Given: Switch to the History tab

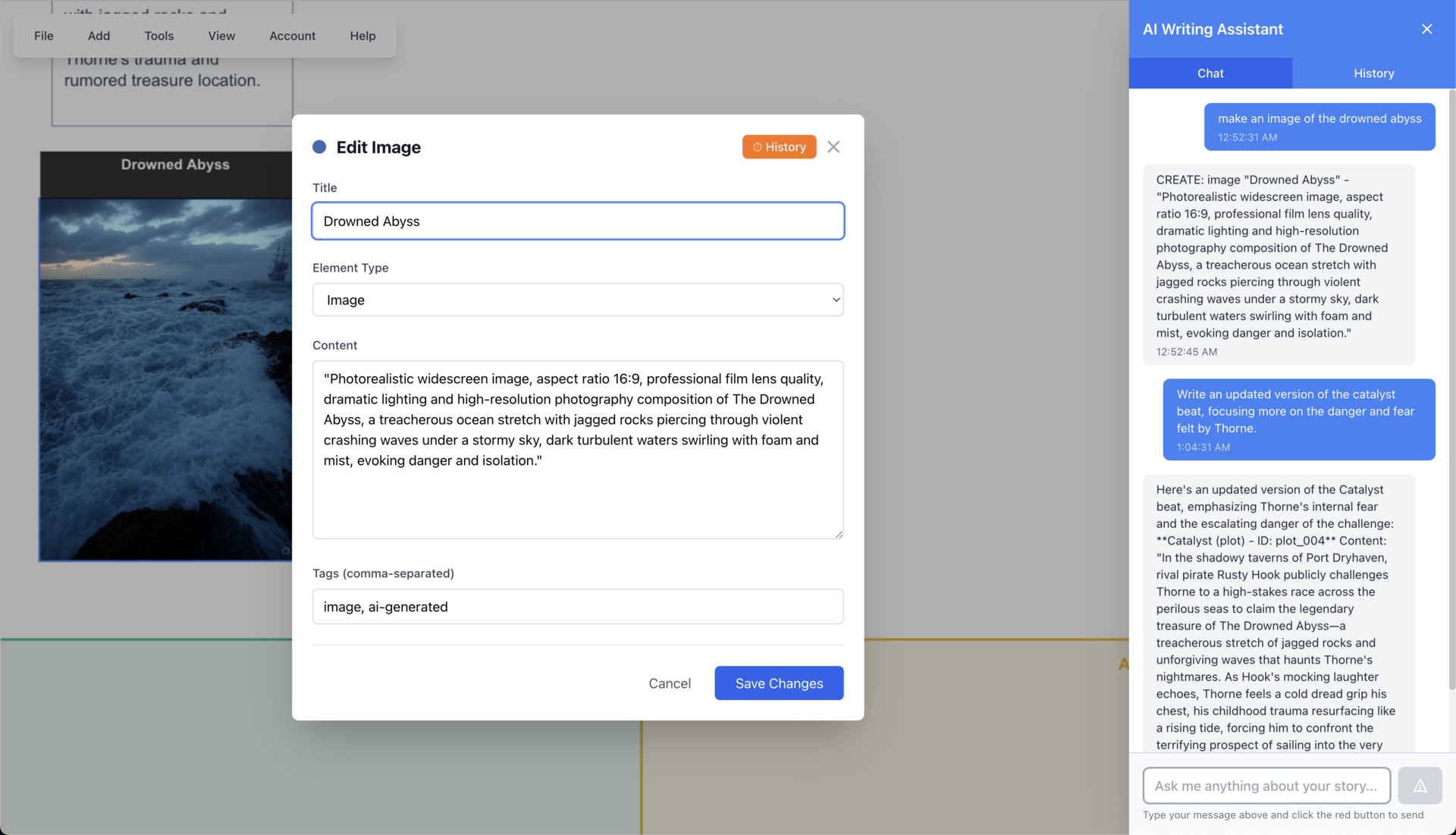Looking at the screenshot, I should click(1373, 74).
